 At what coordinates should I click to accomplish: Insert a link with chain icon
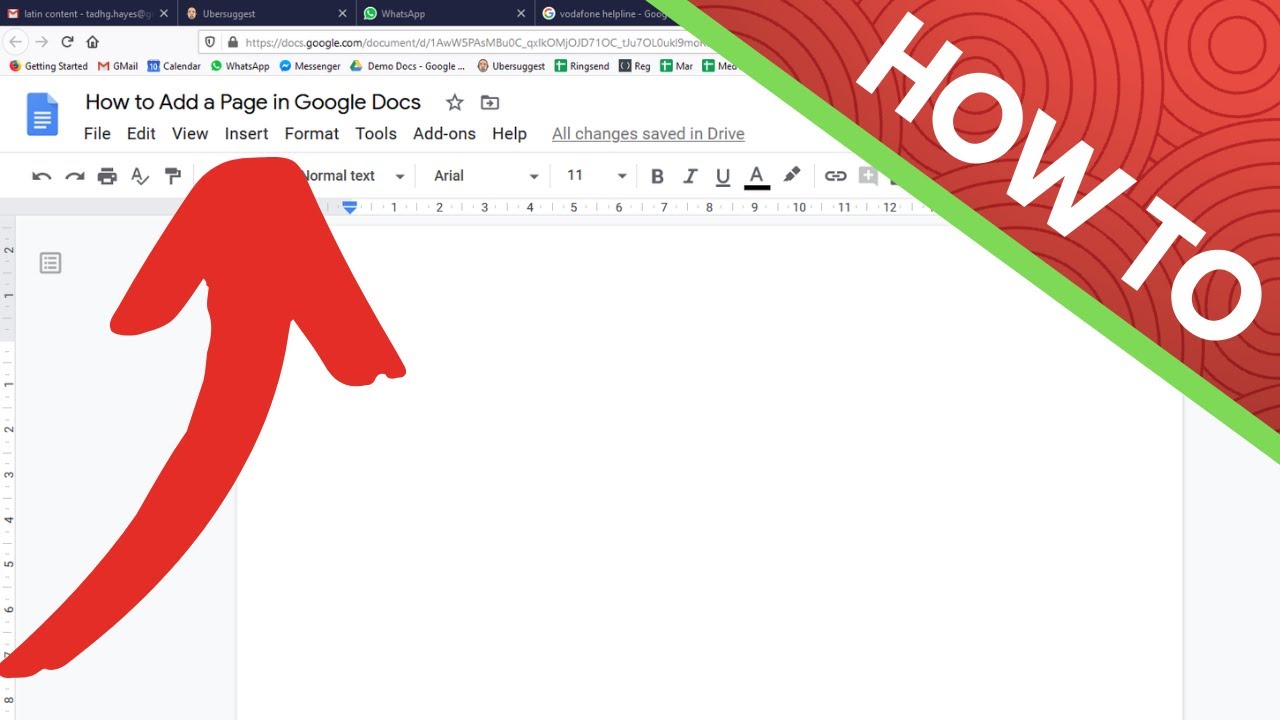coord(835,176)
